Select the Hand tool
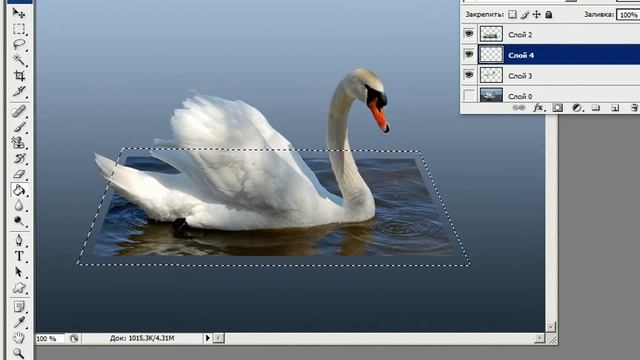 [19, 338]
